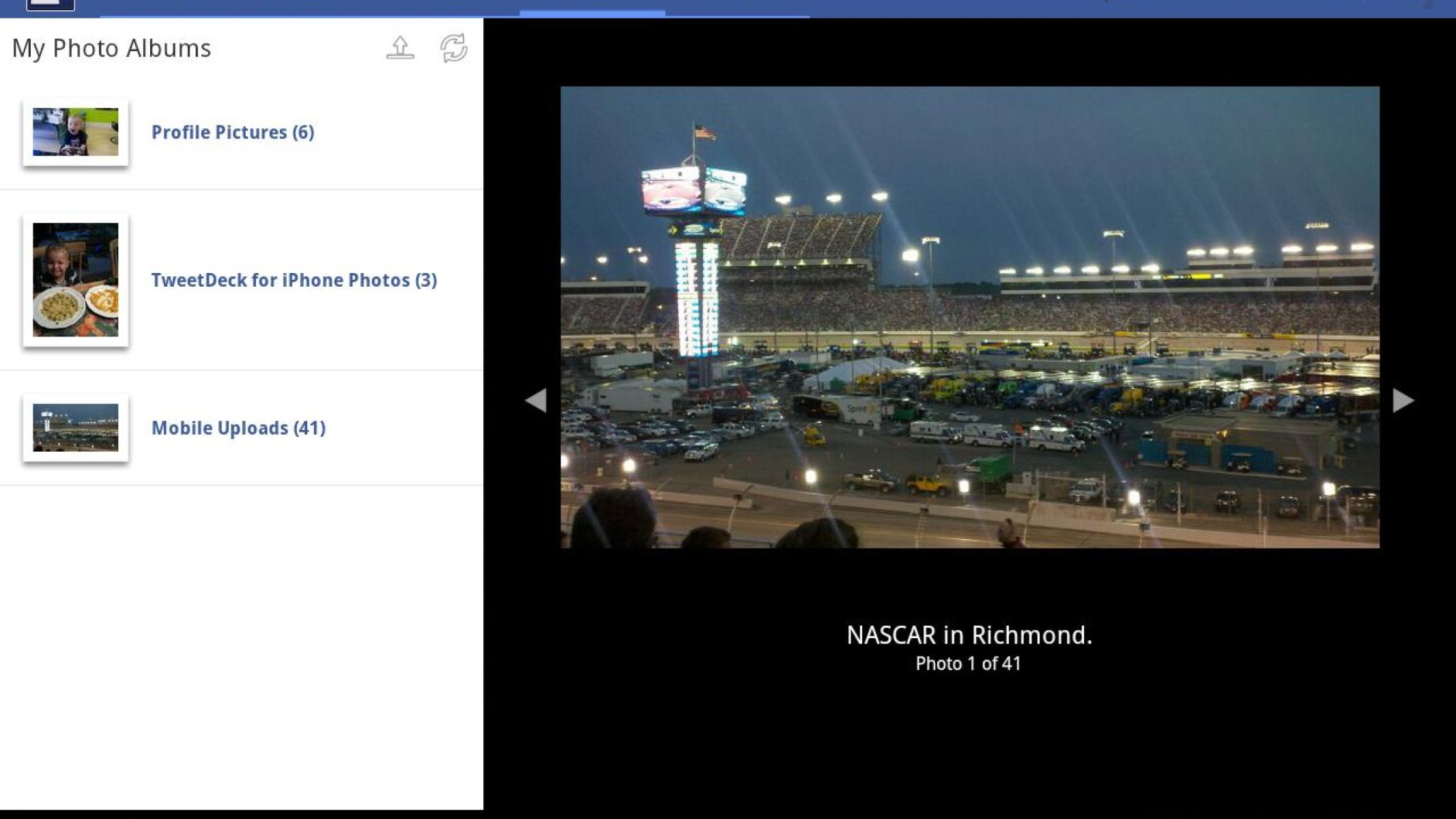Click the Mobile Uploads (41) link

238,428
